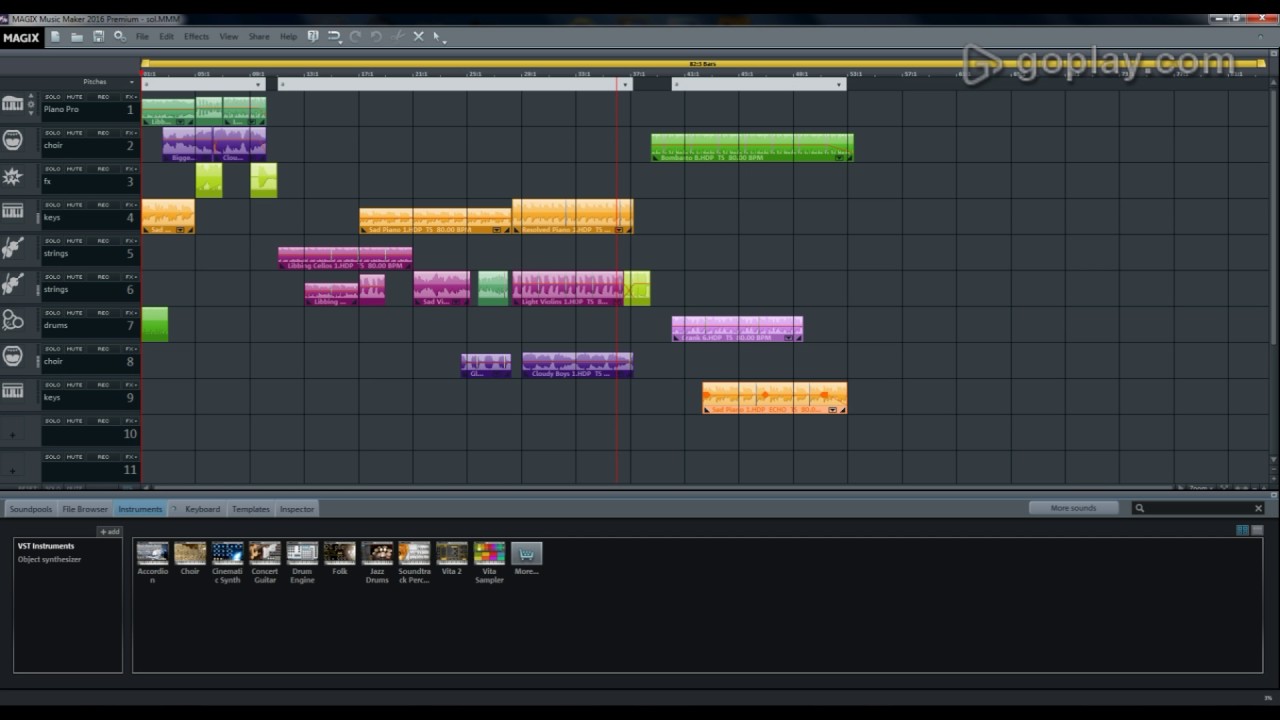1280x720 pixels.
Task: Click the Sad Piano orange clip on track 9
Action: pos(775,398)
